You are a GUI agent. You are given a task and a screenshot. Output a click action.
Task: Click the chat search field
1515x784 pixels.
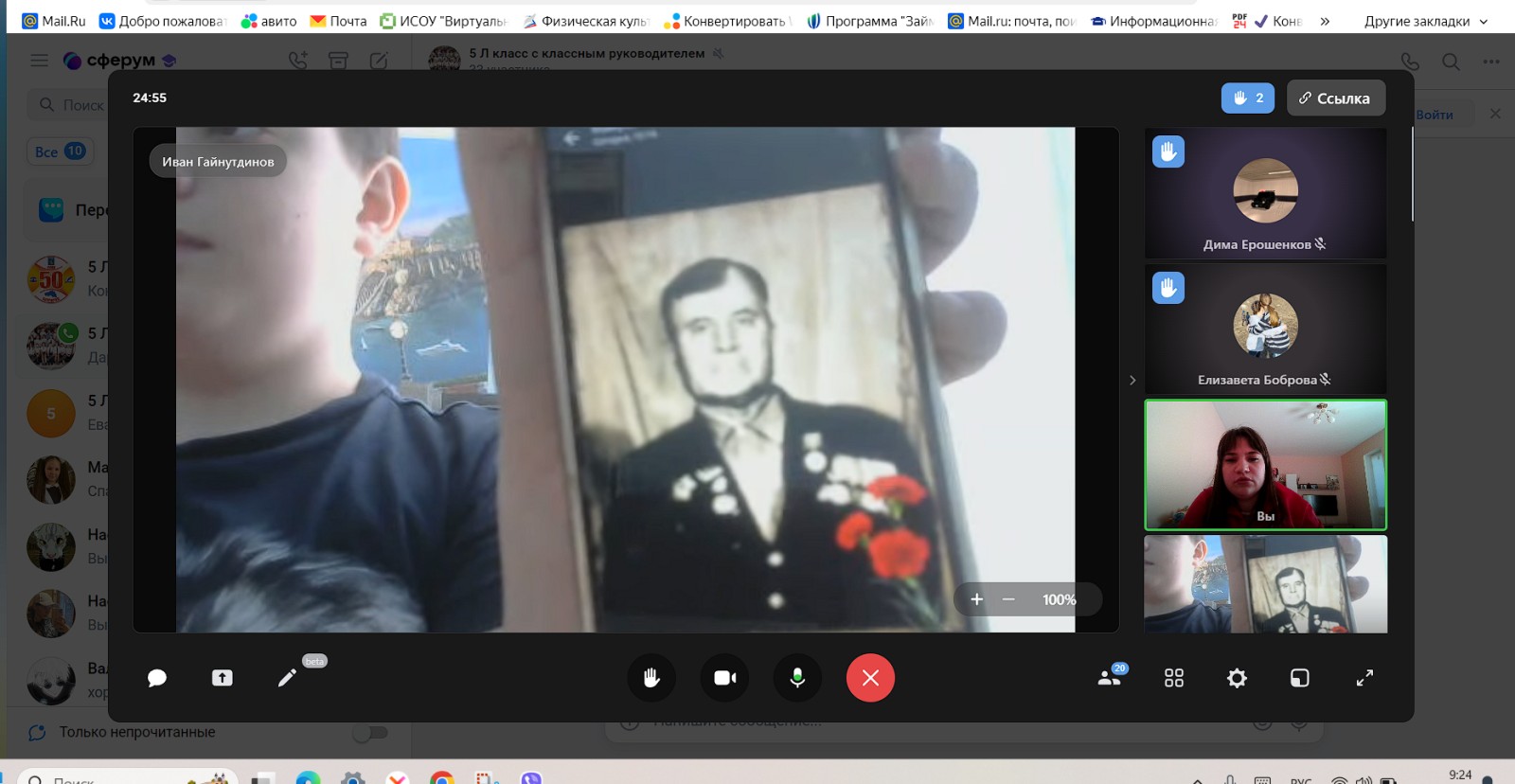coord(68,105)
